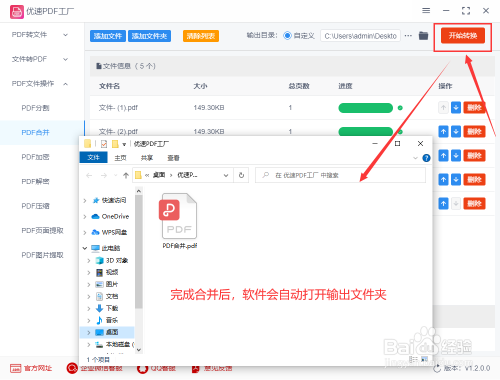Image resolution: width=500 pixels, height=380 pixels.
Task: Click progress bar of 文件- (1).pdf
Action: pyautogui.click(x=365, y=108)
